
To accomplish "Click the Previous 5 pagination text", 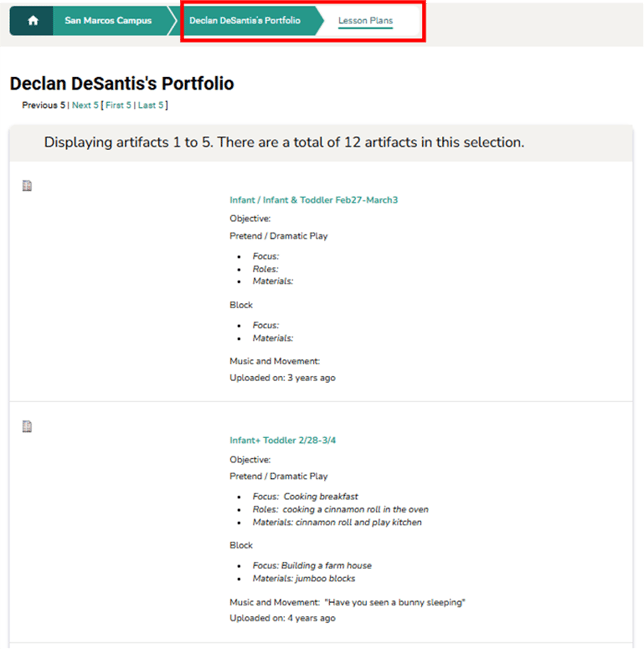I will [44, 105].
